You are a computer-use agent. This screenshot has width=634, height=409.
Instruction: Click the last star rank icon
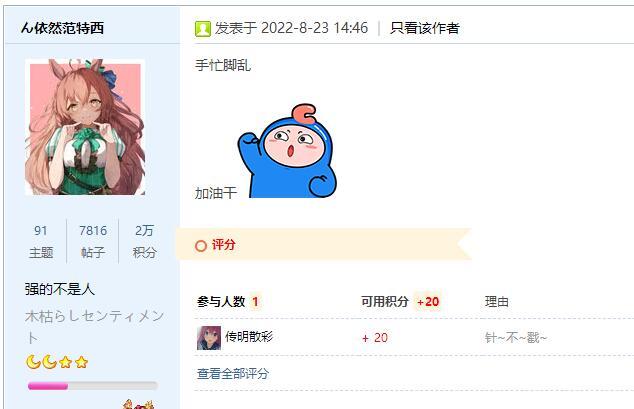[x=81, y=362]
